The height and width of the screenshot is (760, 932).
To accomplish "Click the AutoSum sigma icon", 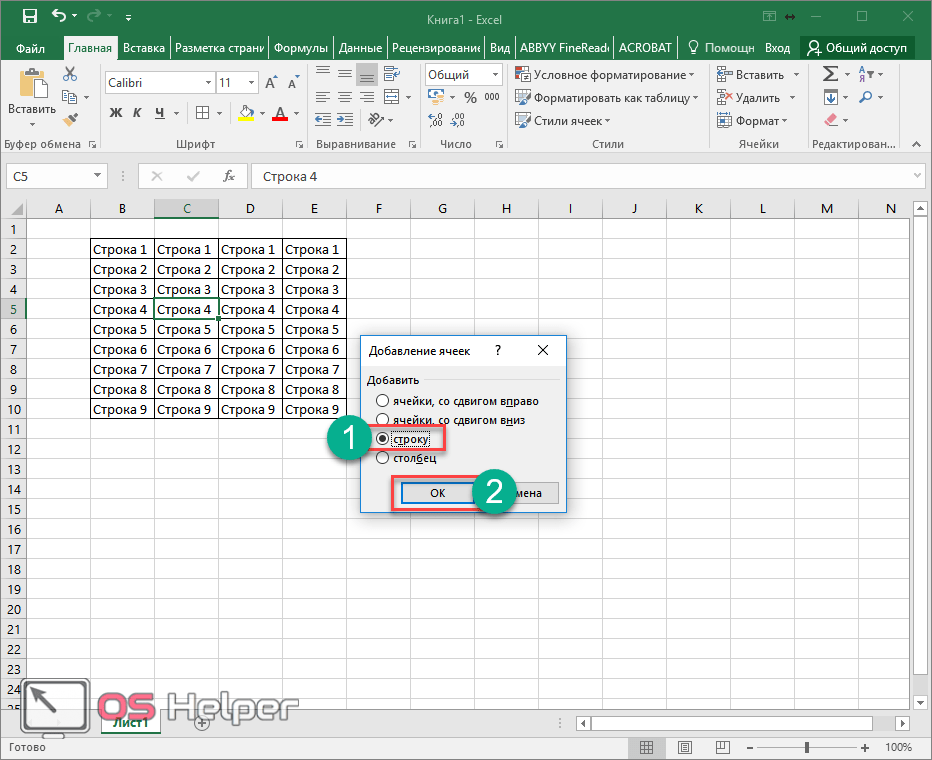I will (830, 74).
